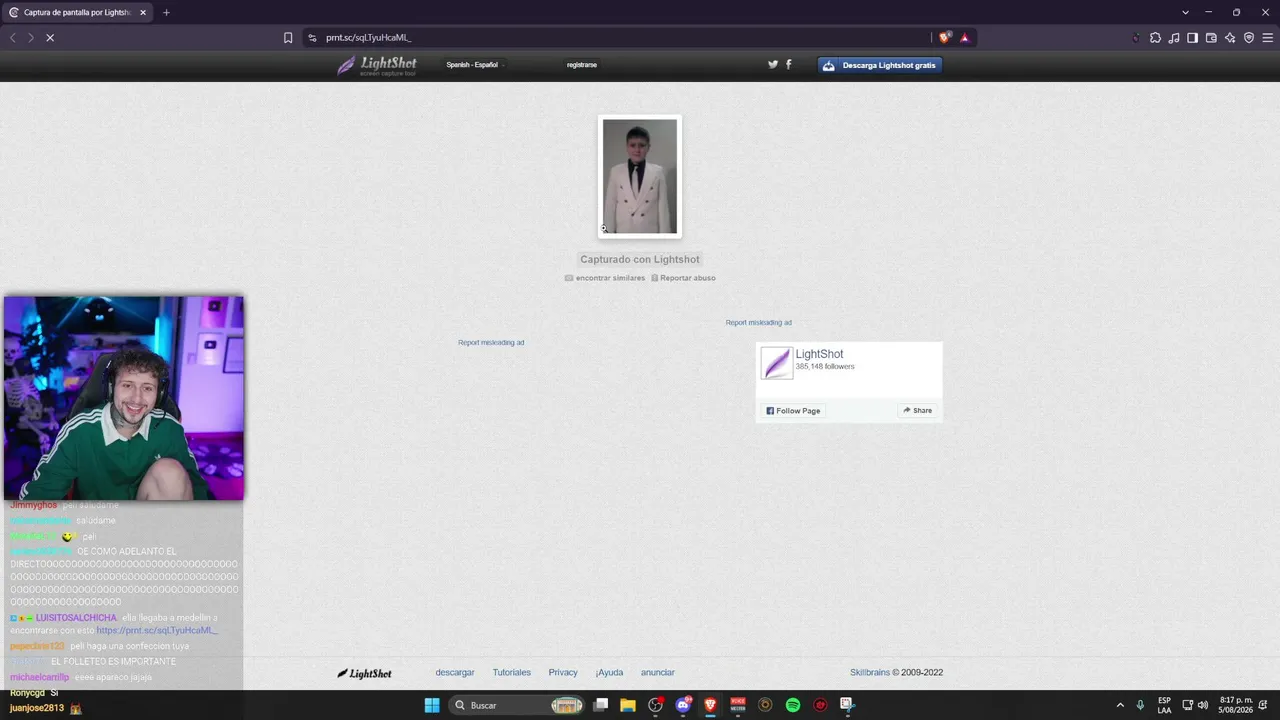1280x720 pixels.
Task: Open the ¡Ayuda footer link
Action: pos(609,673)
